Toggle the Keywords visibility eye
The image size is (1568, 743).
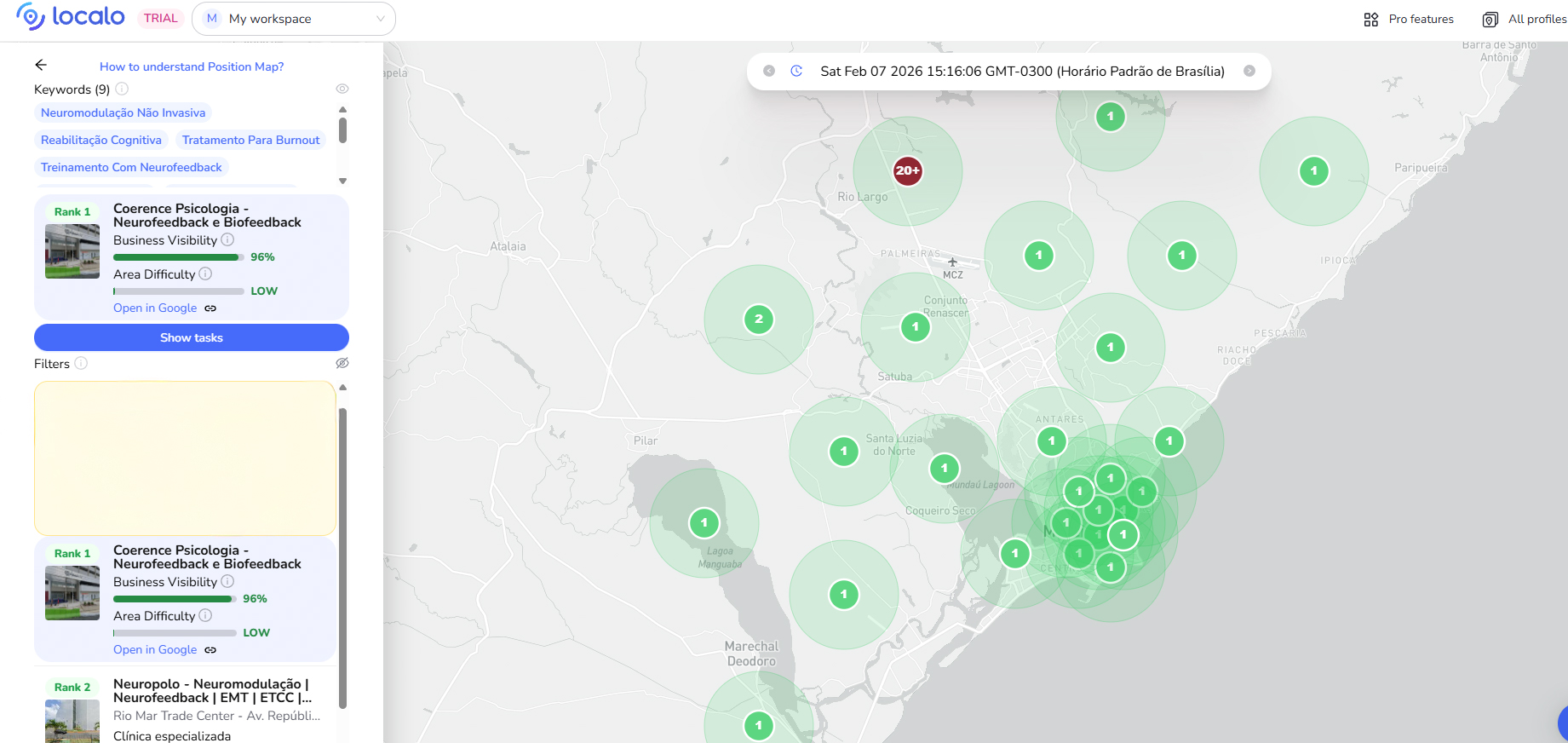click(x=342, y=89)
